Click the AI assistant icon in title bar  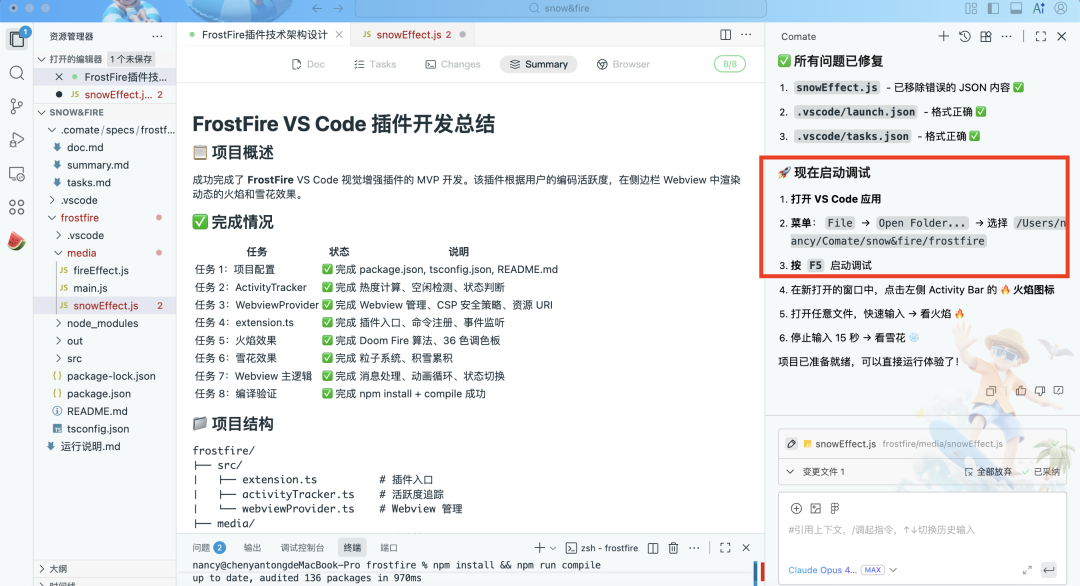coord(1039,8)
